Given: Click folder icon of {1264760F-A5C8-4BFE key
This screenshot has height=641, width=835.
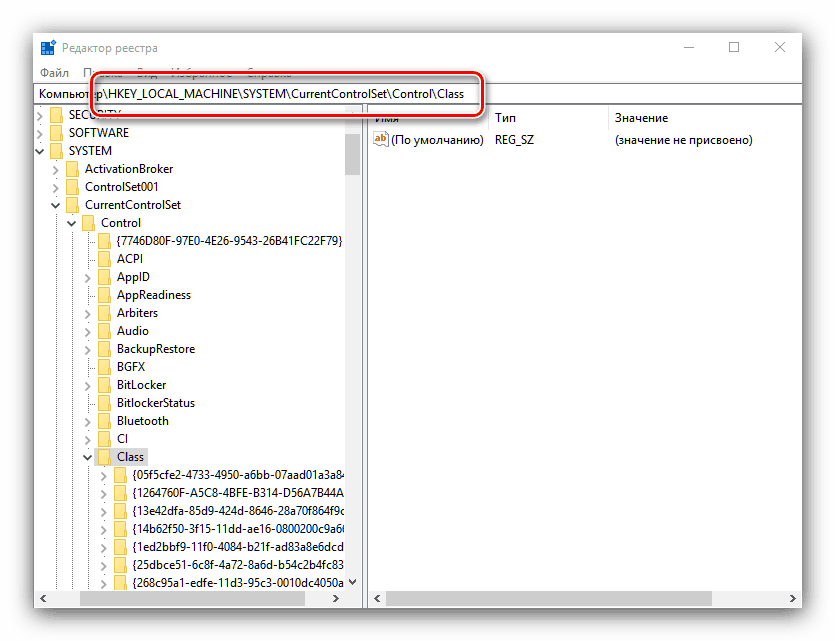Looking at the screenshot, I should click(120, 493).
